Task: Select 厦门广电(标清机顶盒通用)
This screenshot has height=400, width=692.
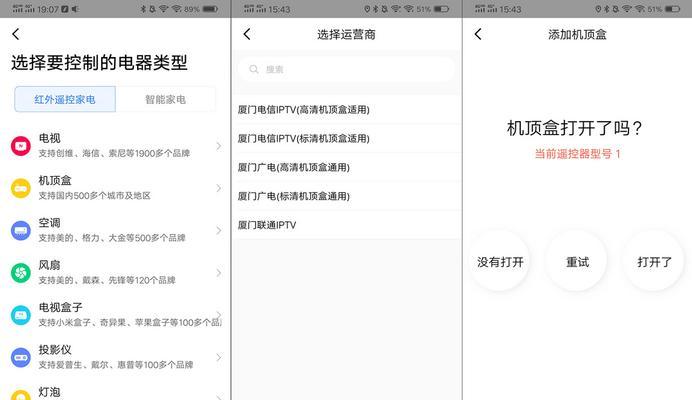Action: [x=346, y=196]
